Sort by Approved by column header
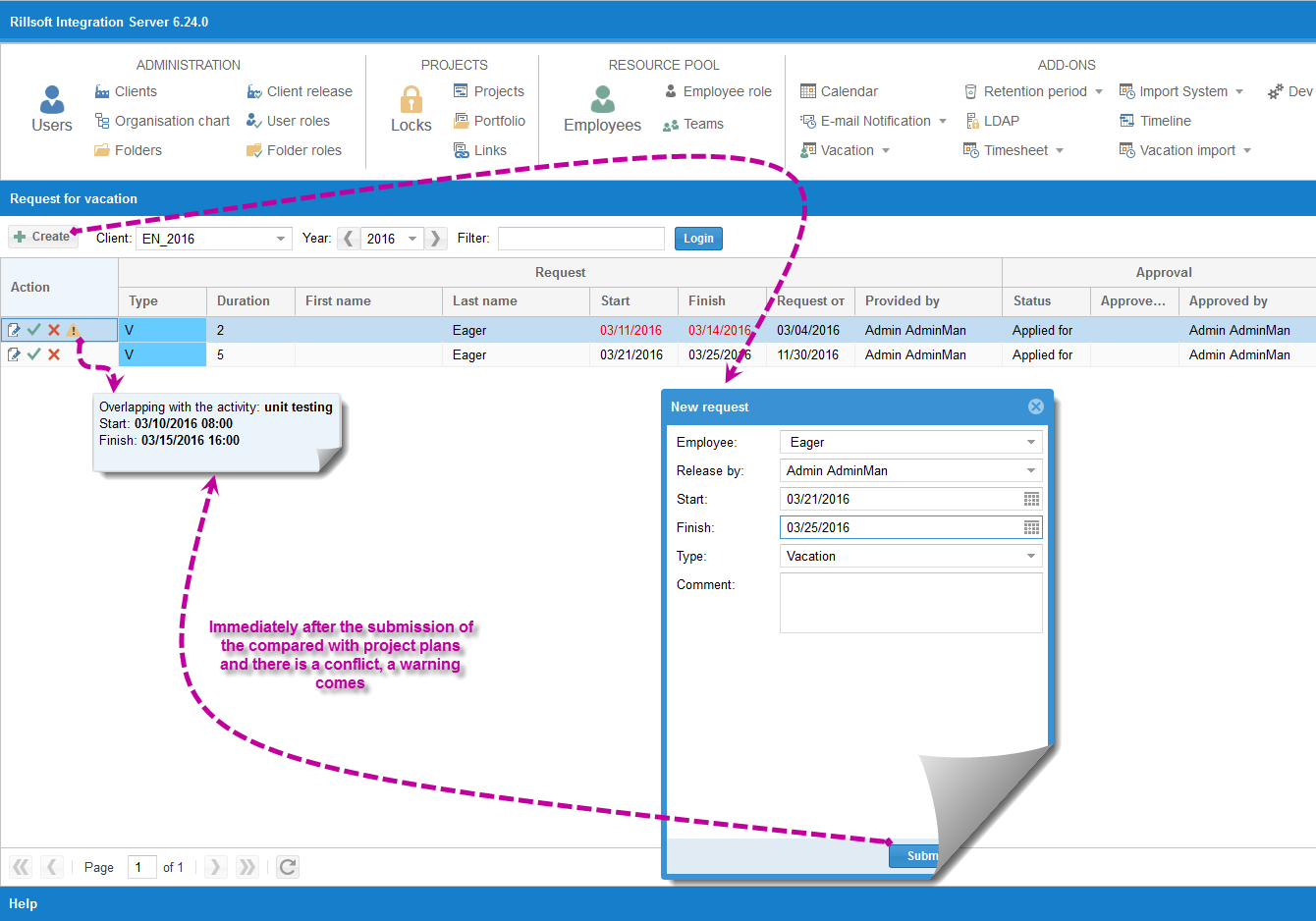Screen dimensions: 1316x921 1247,301
